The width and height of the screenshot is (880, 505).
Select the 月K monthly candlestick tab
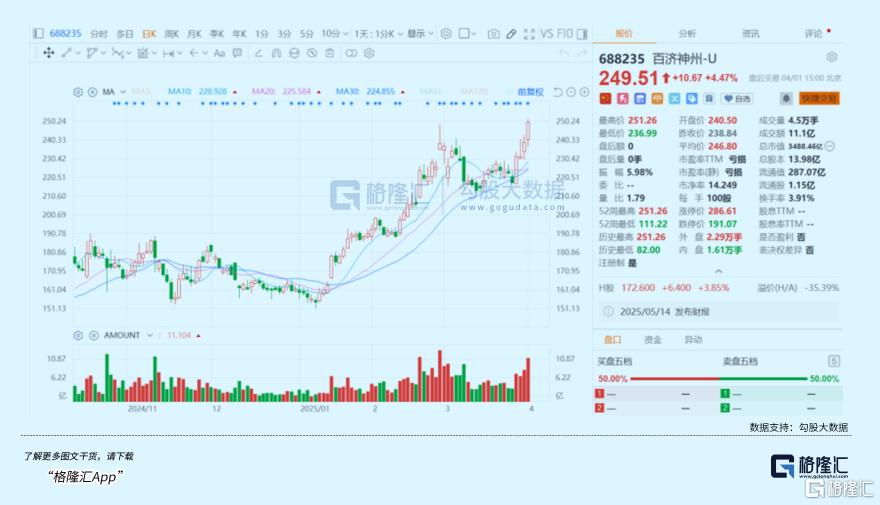tap(194, 34)
